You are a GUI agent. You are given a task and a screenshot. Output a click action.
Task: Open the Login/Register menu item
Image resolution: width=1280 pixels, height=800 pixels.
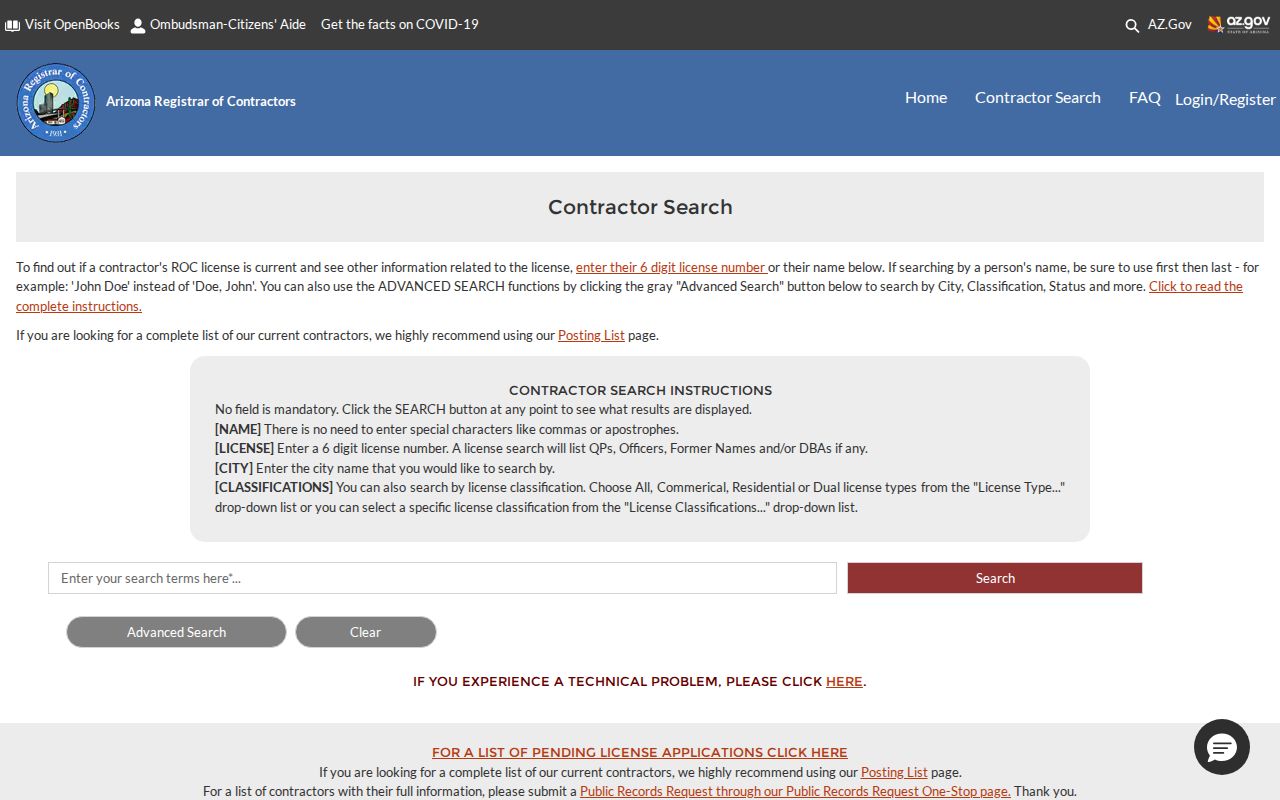1225,99
